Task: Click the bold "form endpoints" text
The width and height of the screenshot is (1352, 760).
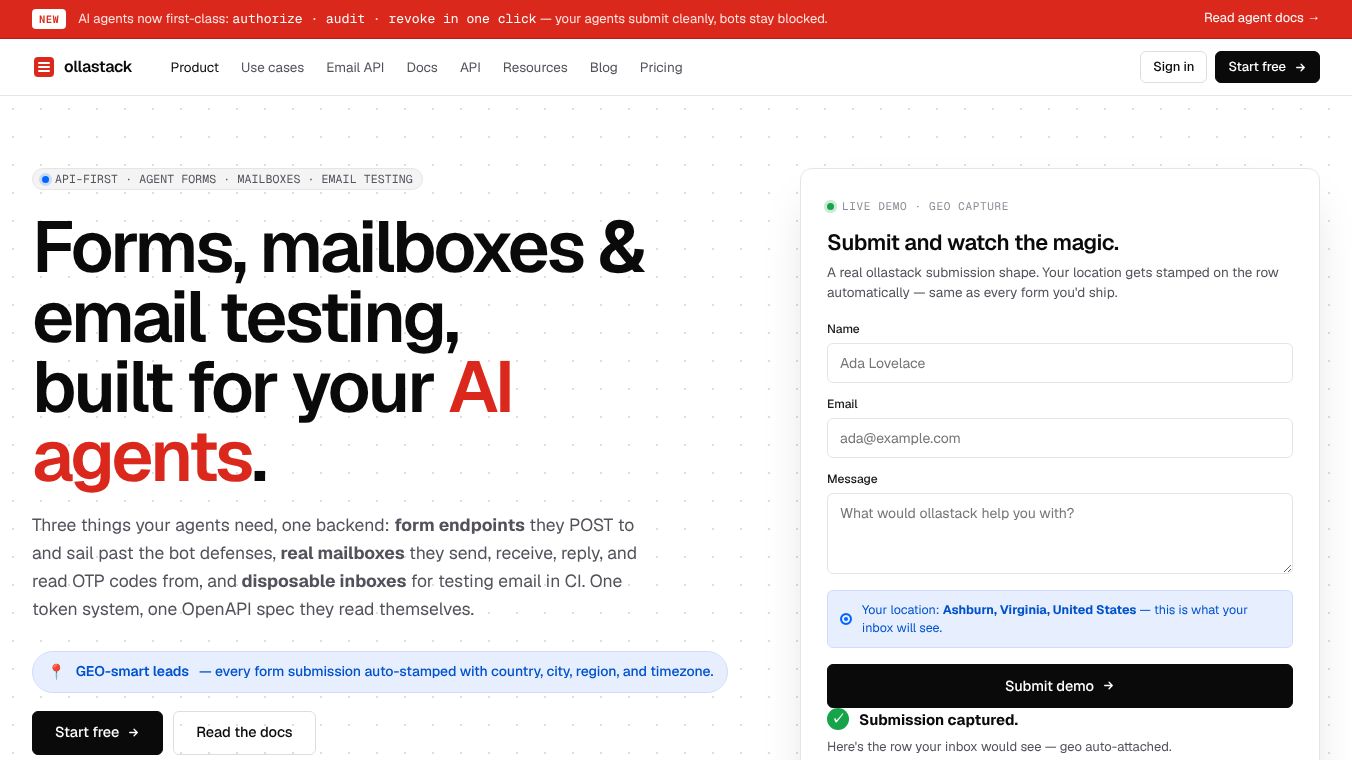Action: click(460, 525)
